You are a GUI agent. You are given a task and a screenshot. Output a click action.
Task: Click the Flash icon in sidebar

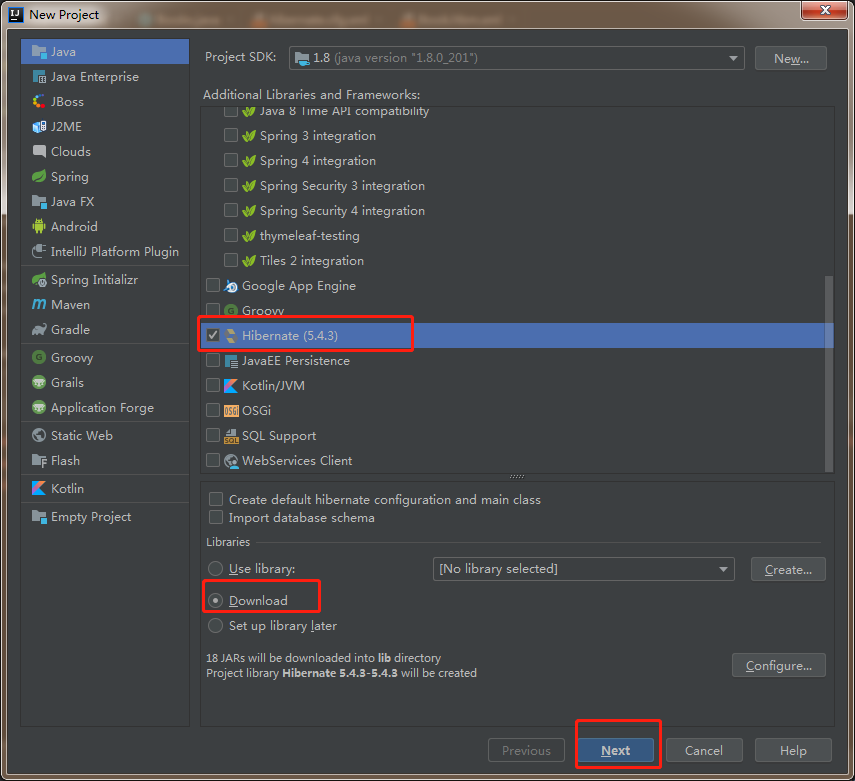tap(39, 461)
